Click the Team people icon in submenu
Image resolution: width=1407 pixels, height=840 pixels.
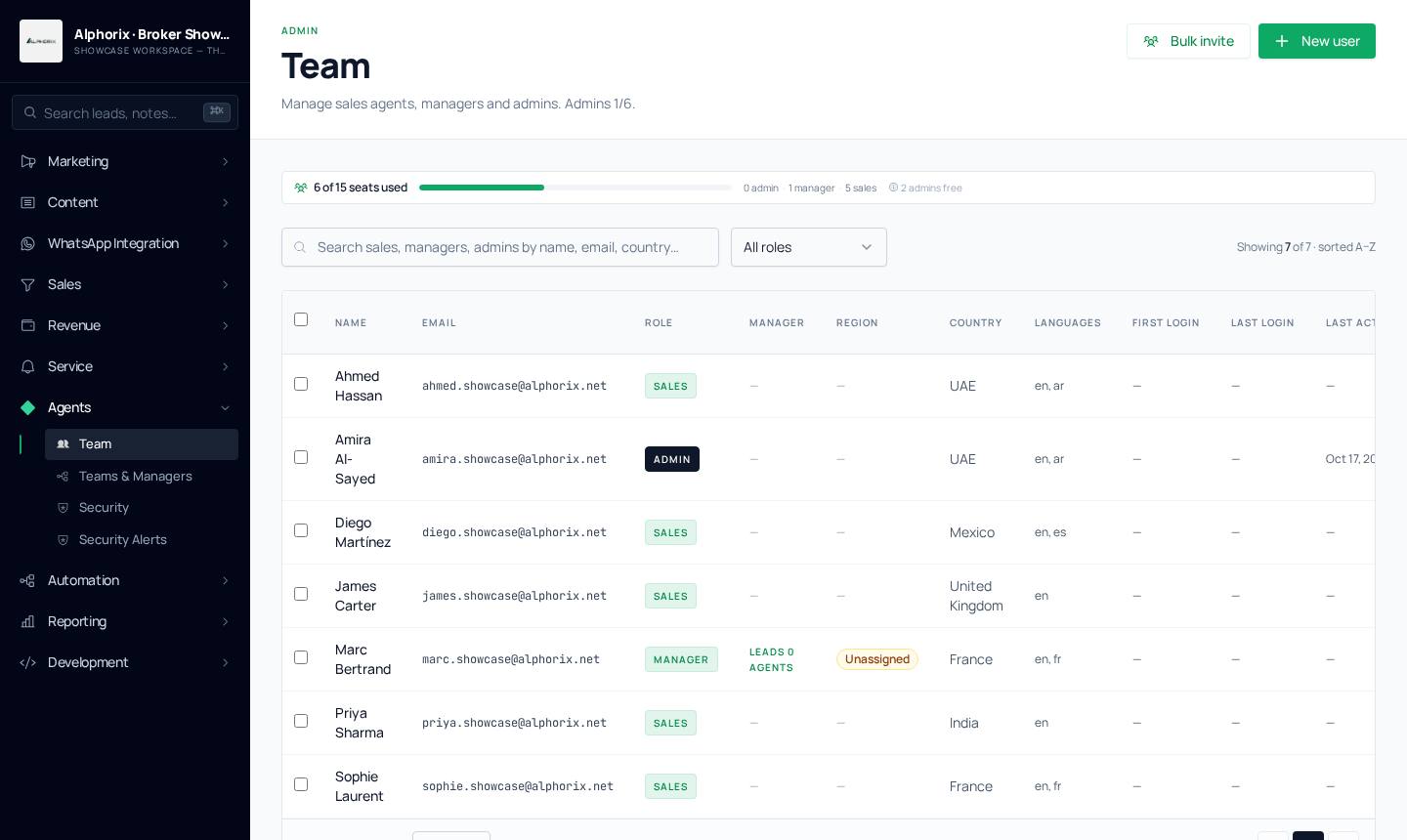[x=64, y=444]
